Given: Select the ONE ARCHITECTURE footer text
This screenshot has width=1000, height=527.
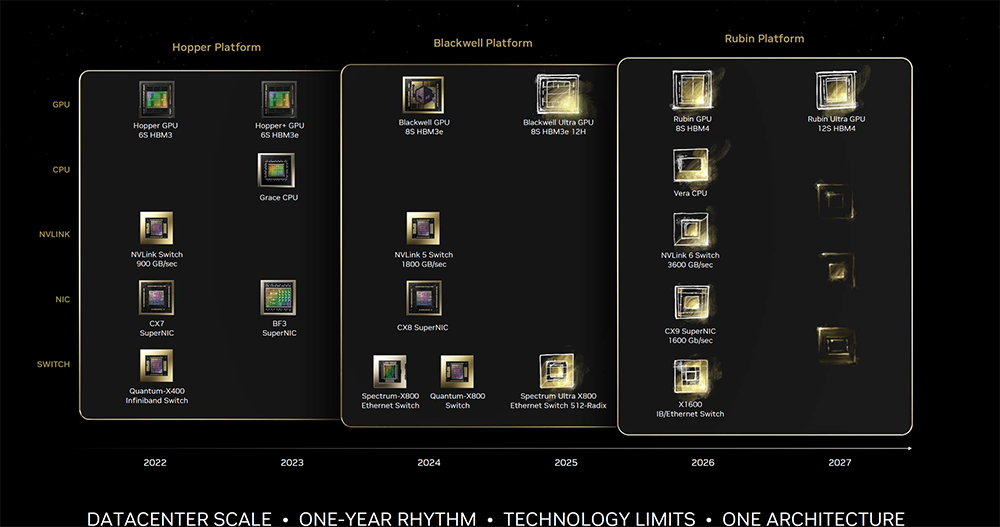Looking at the screenshot, I should click(x=813, y=519).
